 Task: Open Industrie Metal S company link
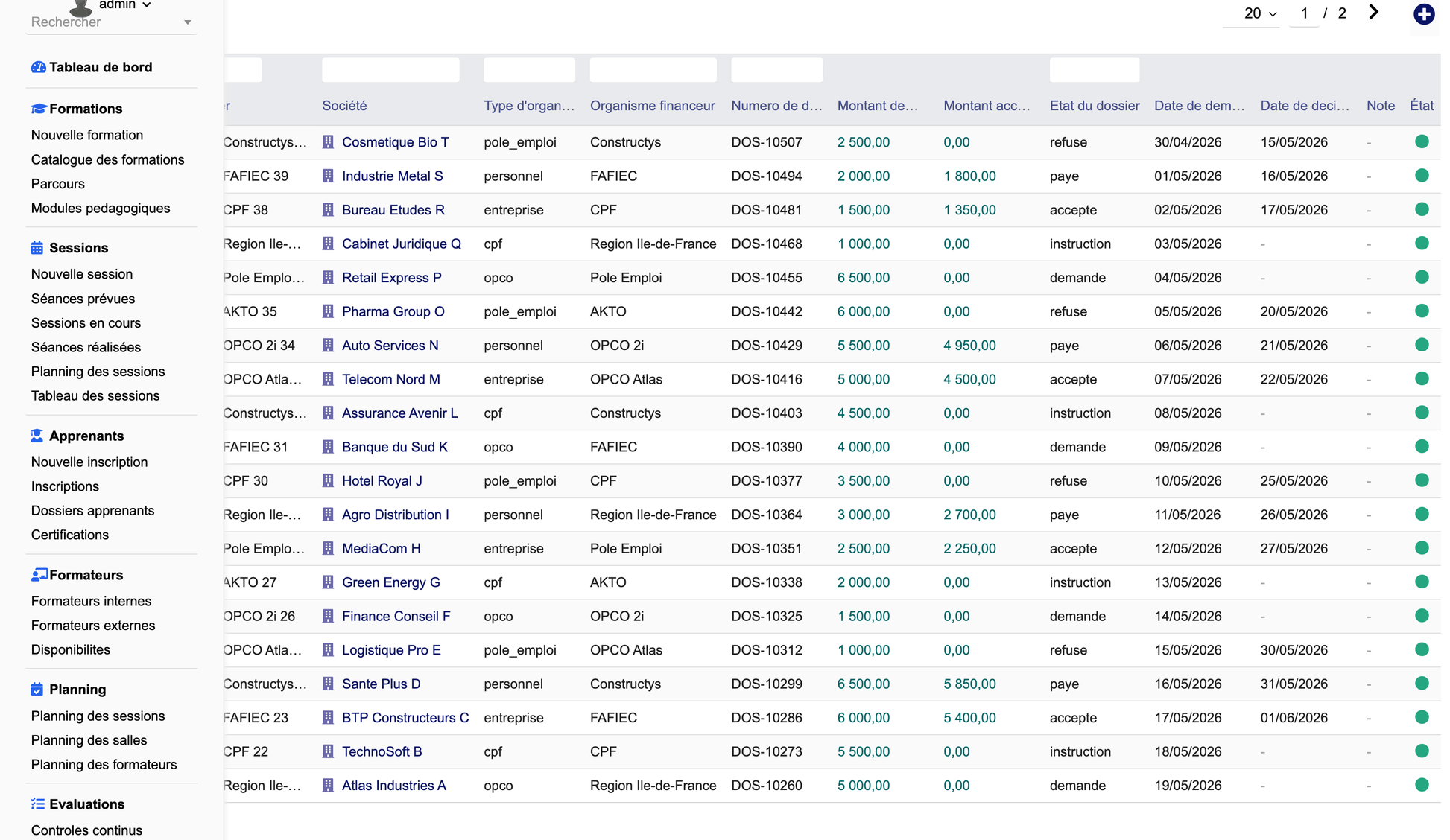tap(393, 176)
